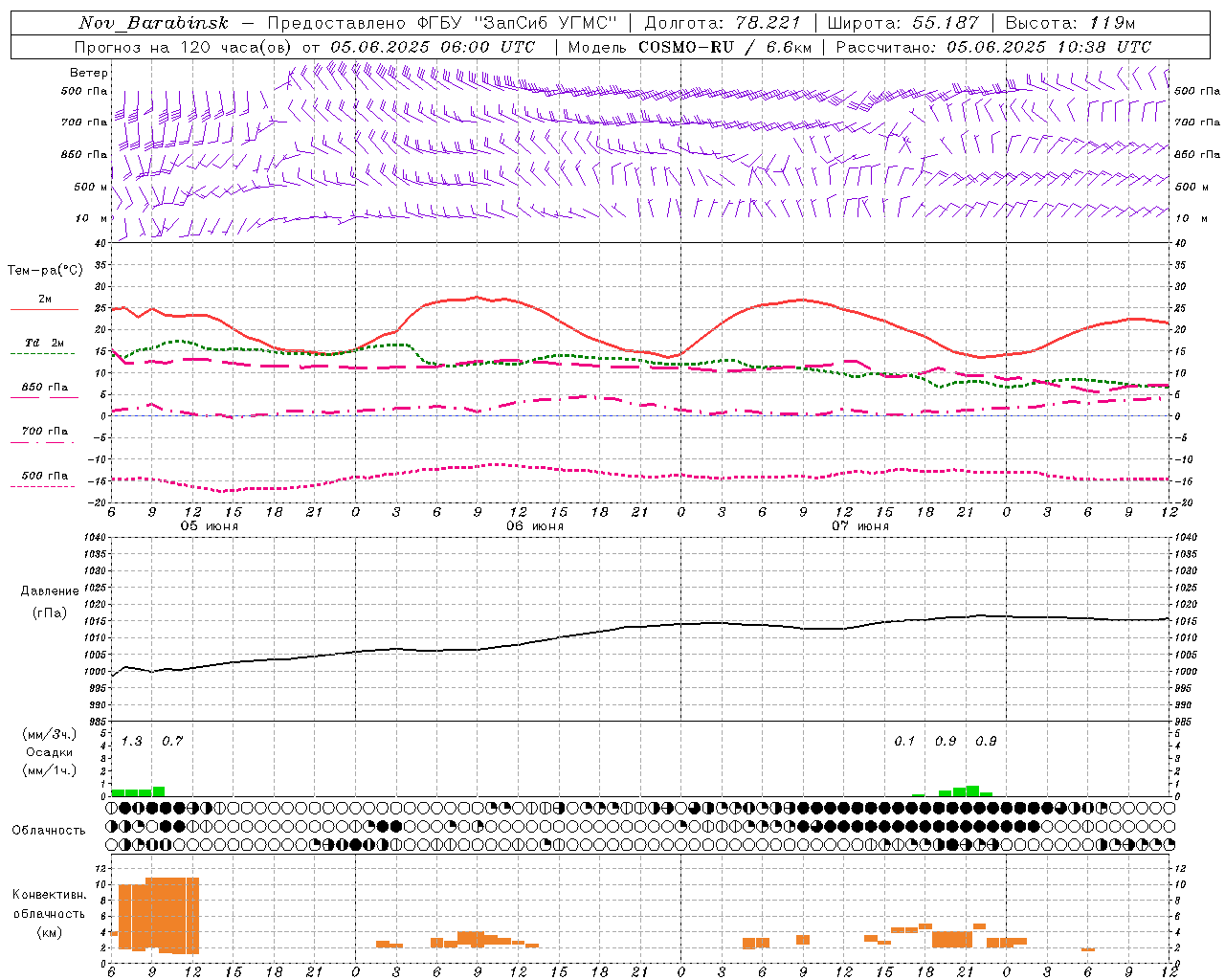
Task: Click the 'Тем-ра(°C)' panel label
Action: (x=45, y=271)
